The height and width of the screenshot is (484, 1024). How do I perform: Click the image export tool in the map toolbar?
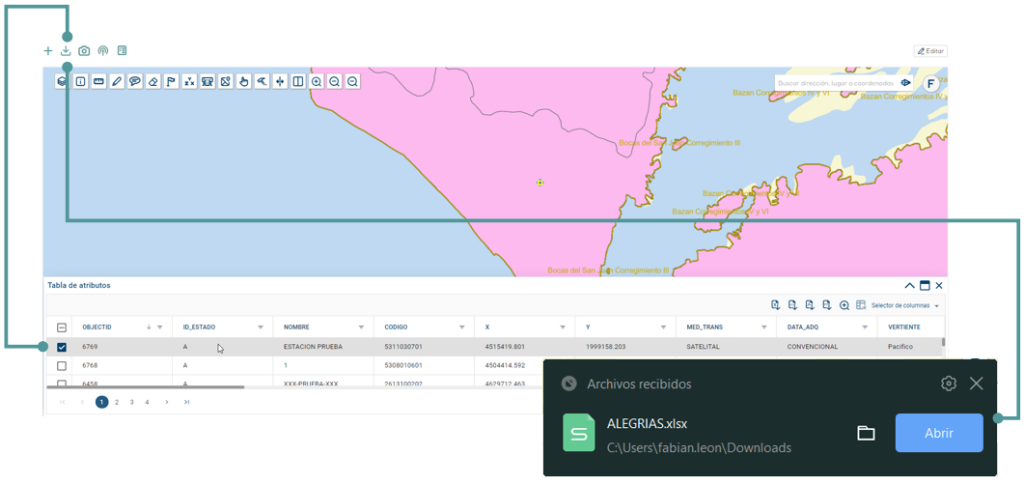[x=226, y=82]
